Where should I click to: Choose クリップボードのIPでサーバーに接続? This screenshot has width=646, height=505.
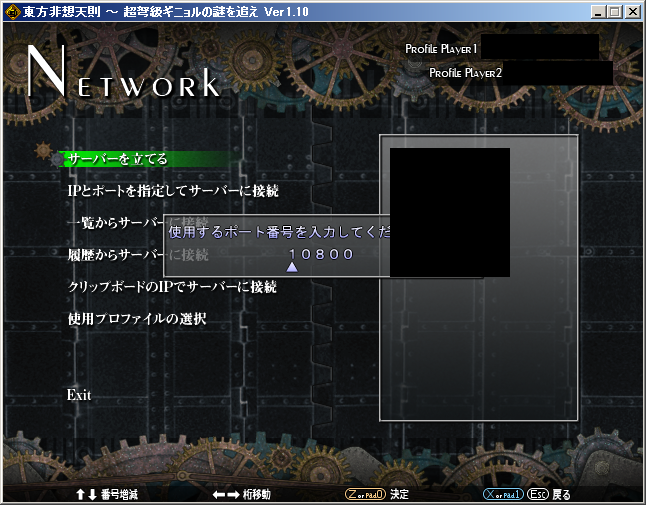(x=172, y=287)
